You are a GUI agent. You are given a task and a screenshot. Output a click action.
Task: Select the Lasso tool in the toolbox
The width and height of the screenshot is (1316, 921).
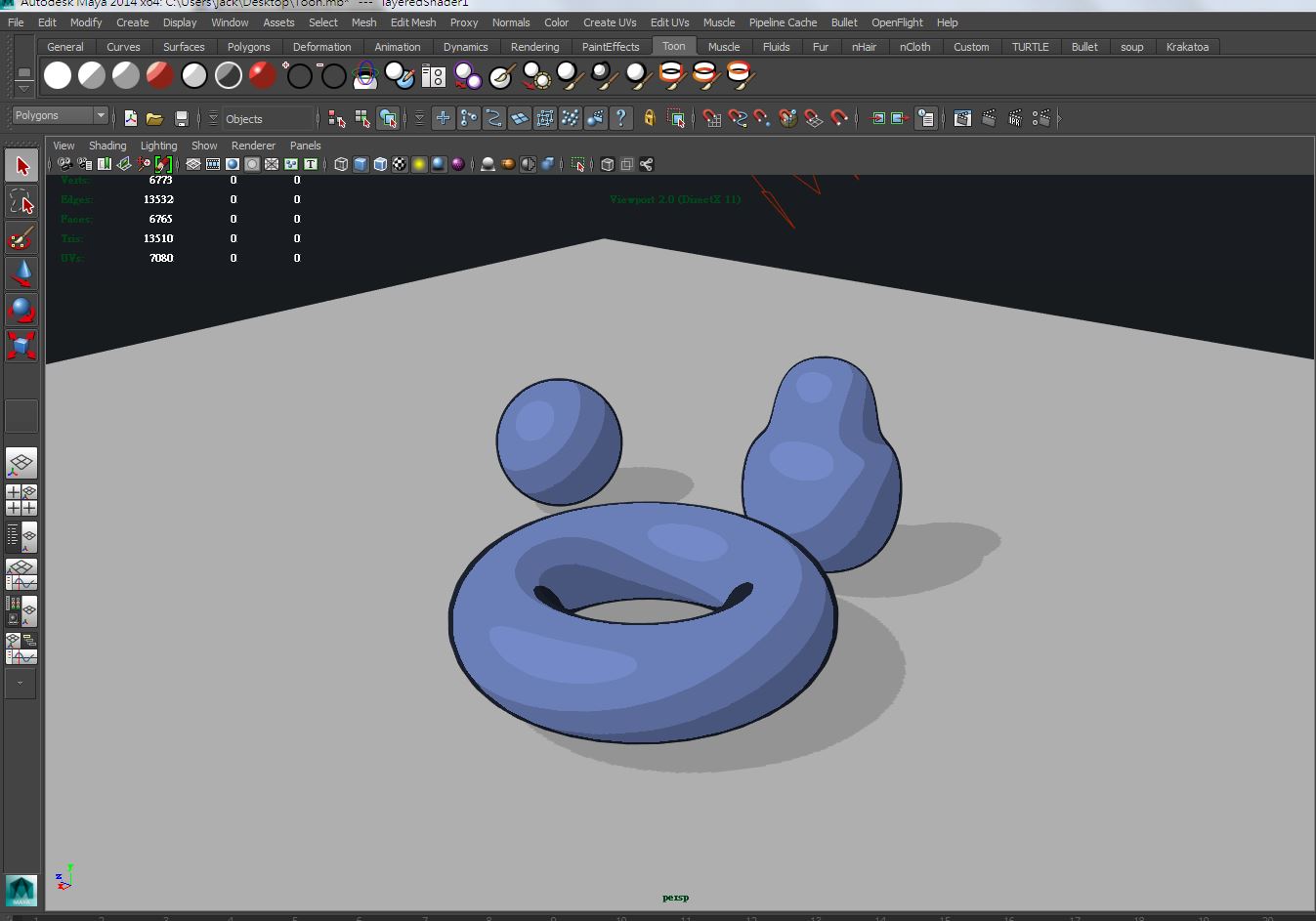pyautogui.click(x=21, y=202)
